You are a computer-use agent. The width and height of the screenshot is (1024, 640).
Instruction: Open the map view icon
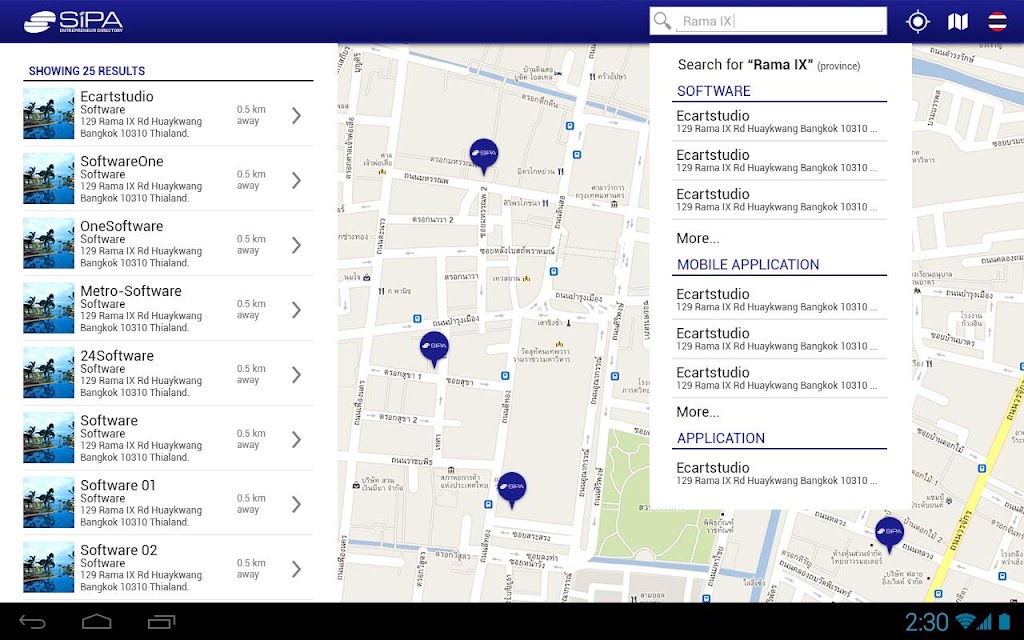(x=957, y=22)
